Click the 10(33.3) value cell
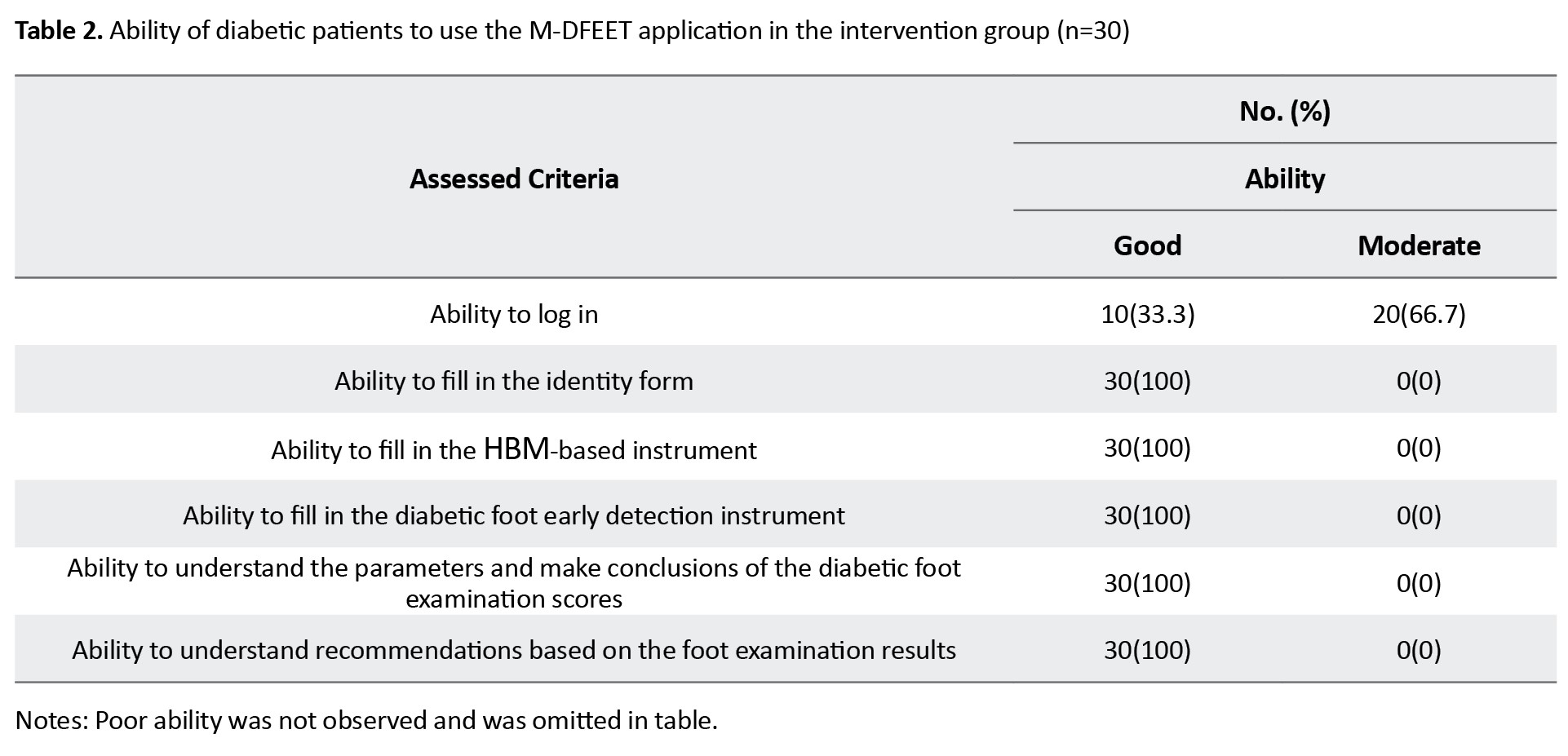 (x=1147, y=314)
